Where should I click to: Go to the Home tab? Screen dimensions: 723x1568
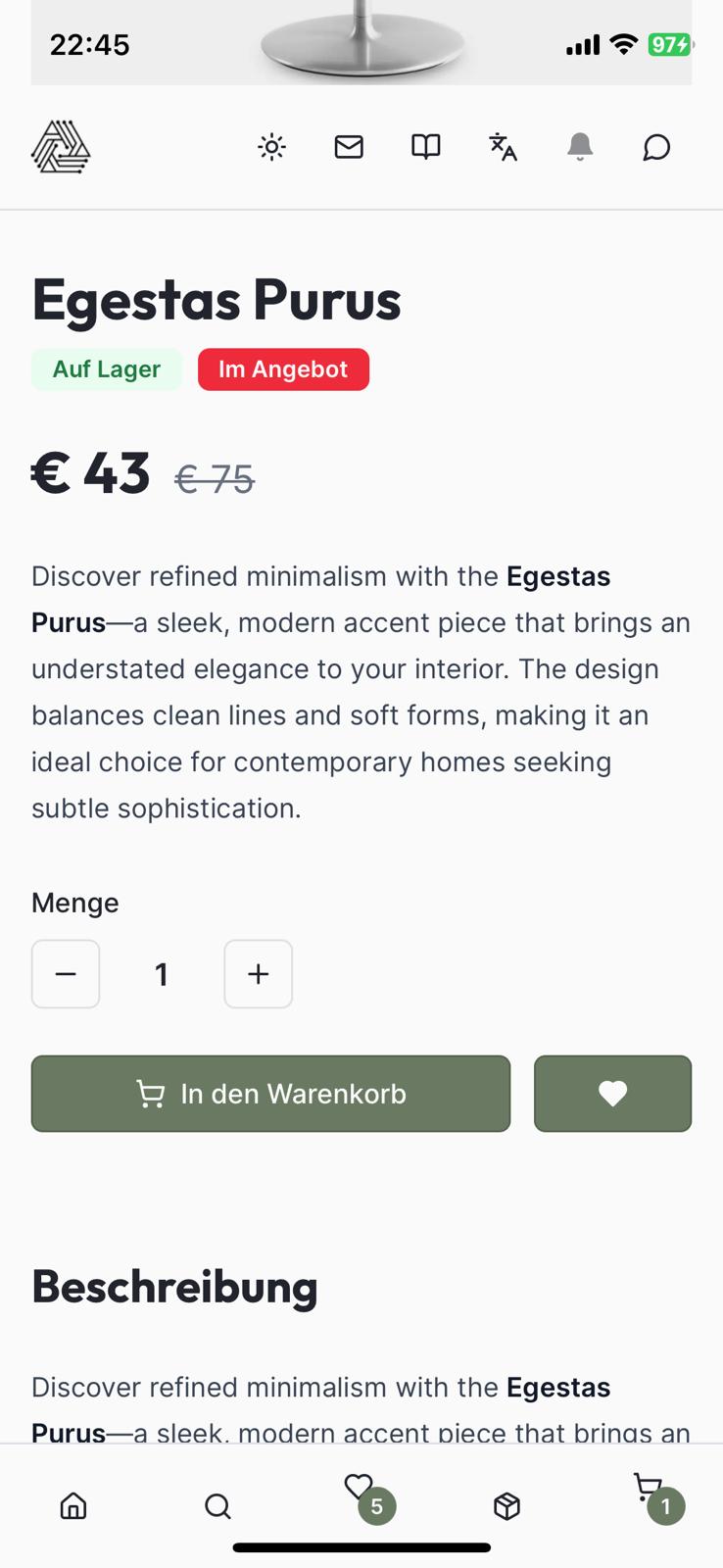tap(73, 1505)
